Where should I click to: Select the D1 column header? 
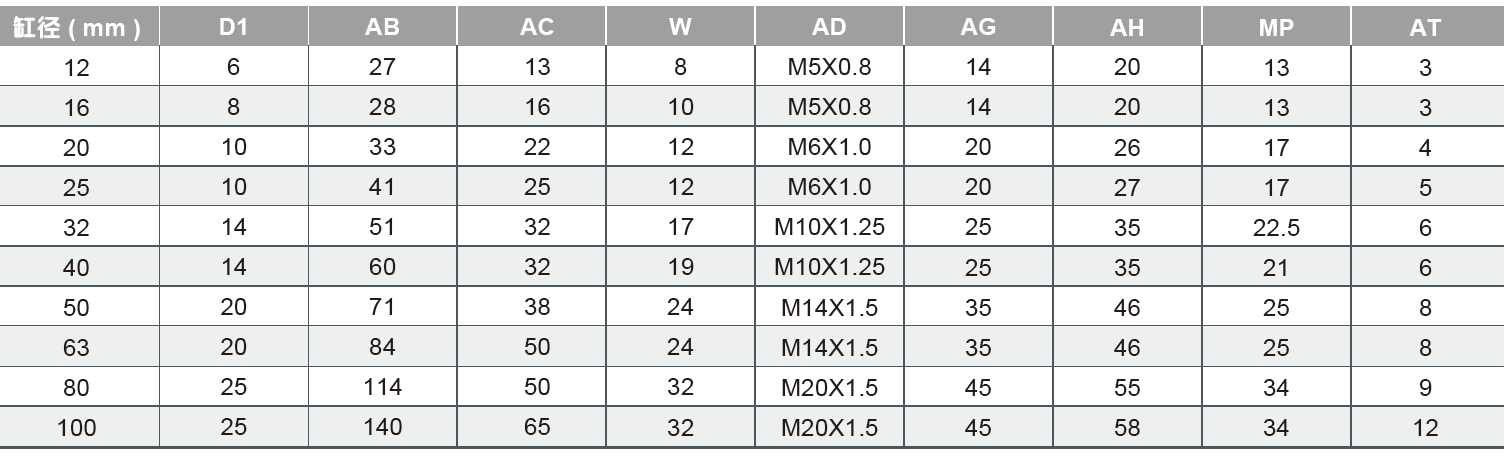tap(233, 28)
